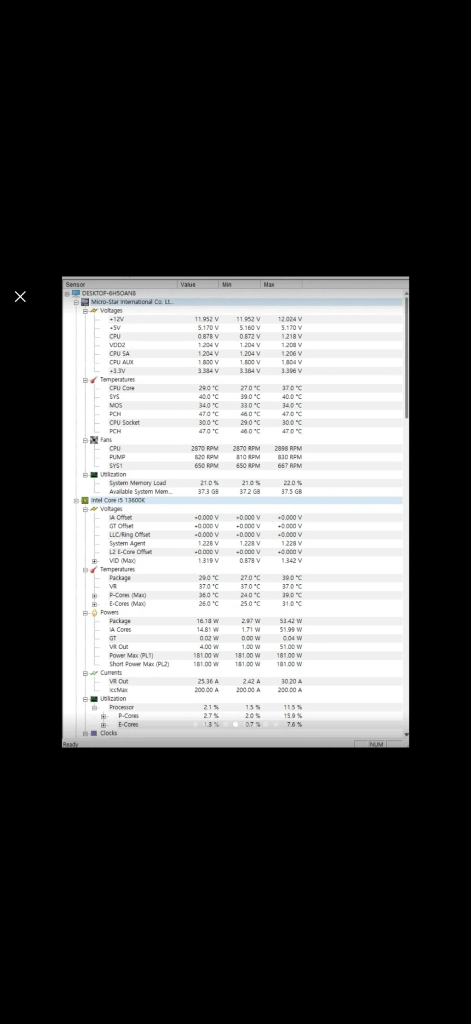Click the Value column header

[x=198, y=285]
